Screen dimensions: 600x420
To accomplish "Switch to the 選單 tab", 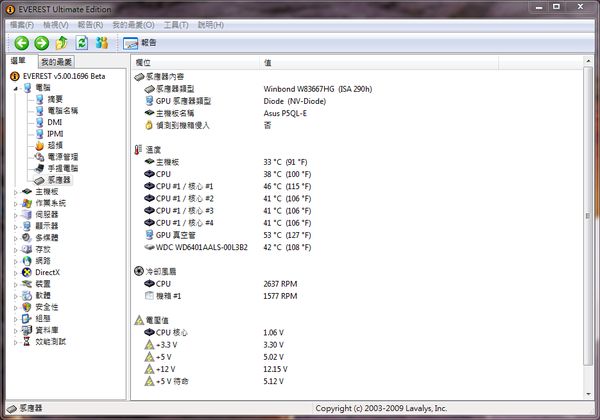I will pos(18,60).
